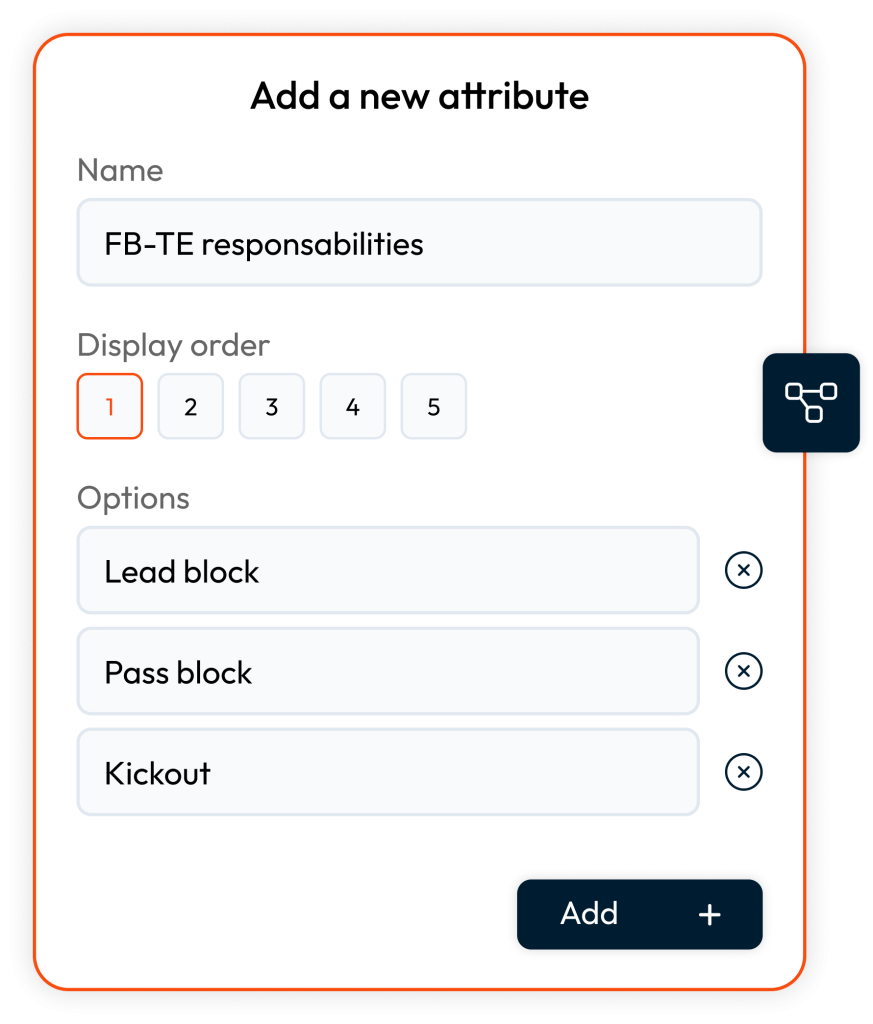Click the Options section label
This screenshot has height=1024, width=873.
coord(133,498)
